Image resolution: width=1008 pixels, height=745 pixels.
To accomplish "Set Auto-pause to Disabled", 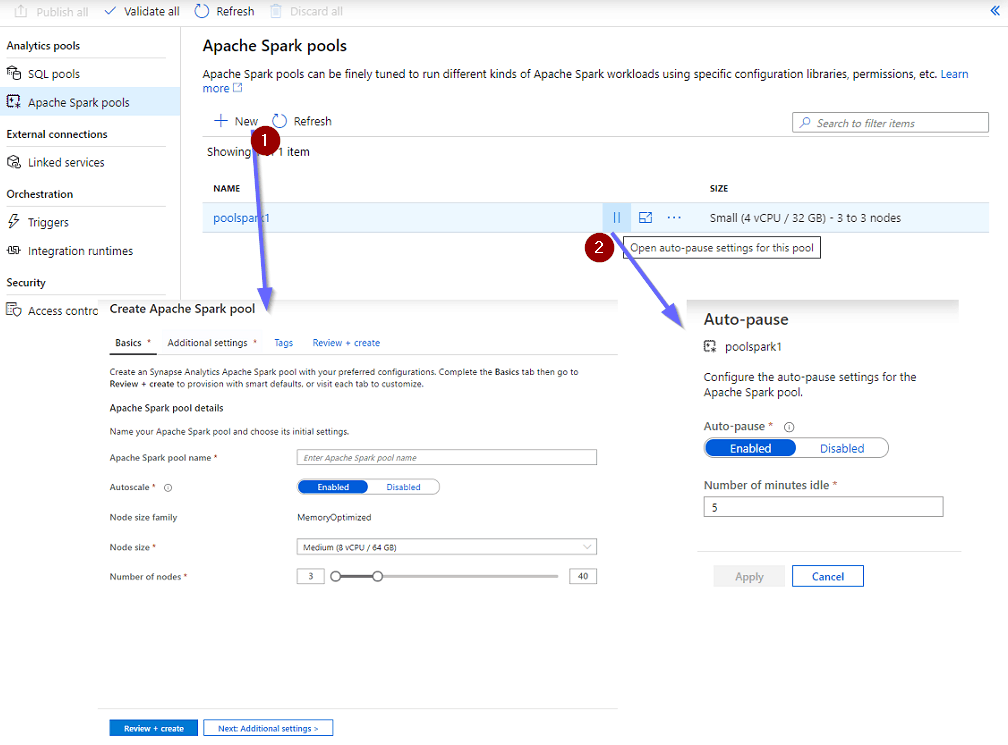I will (x=842, y=448).
